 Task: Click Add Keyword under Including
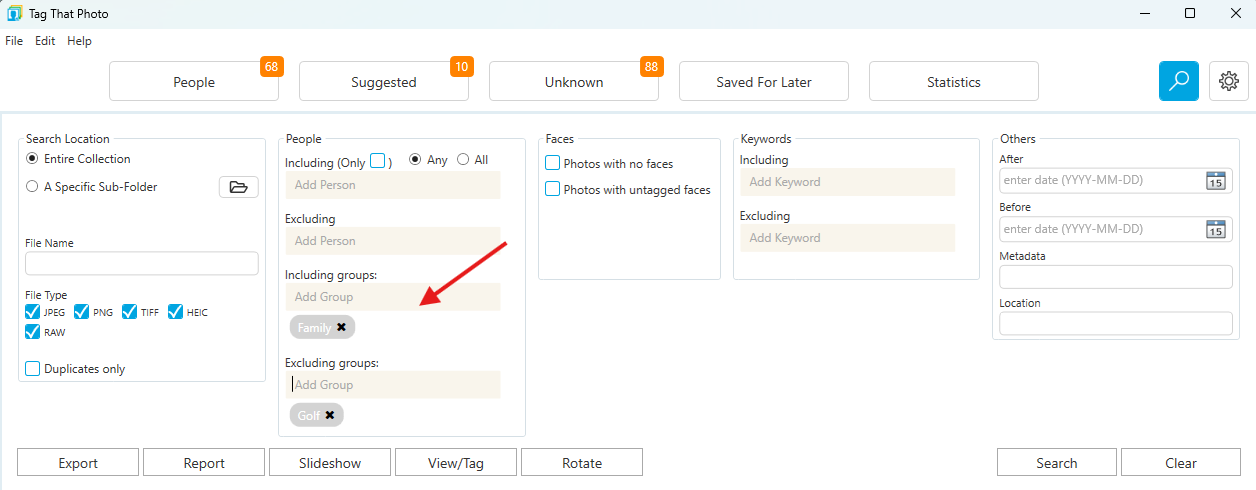click(848, 182)
